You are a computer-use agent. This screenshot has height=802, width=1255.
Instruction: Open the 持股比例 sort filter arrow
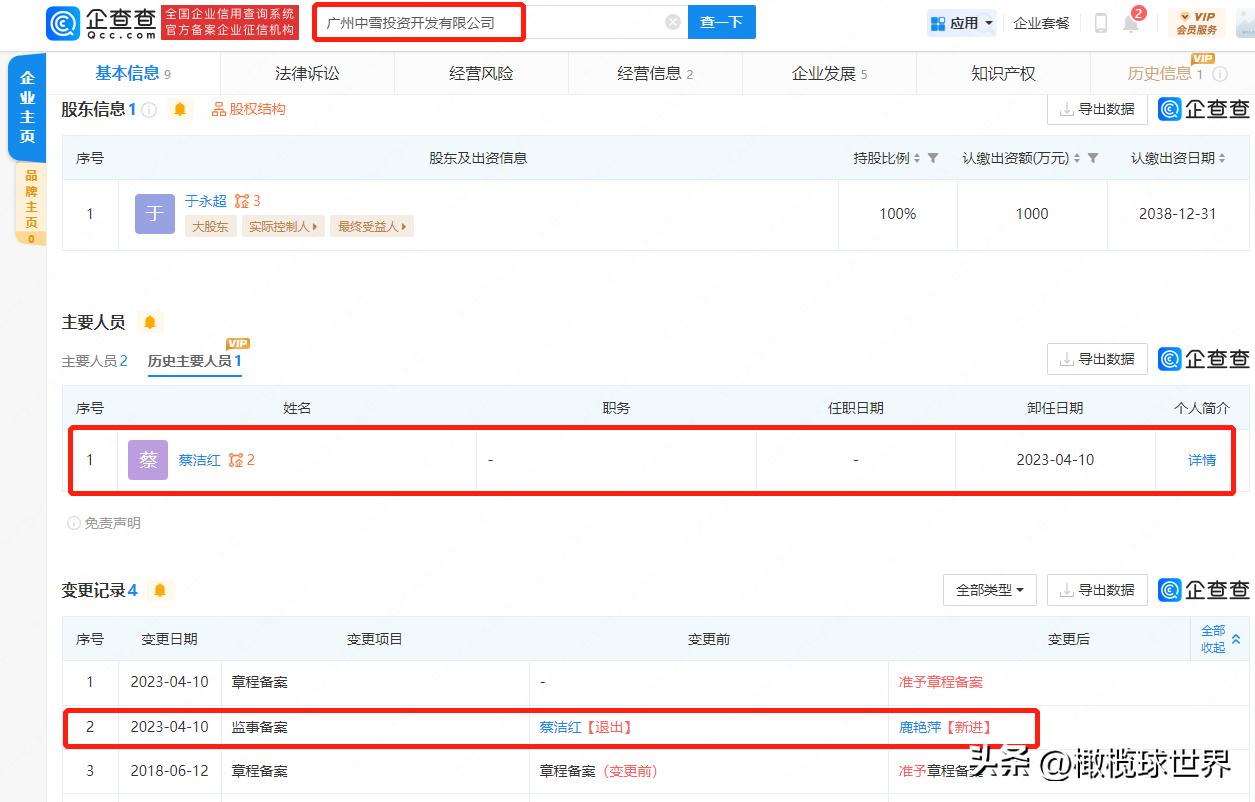tap(934, 157)
